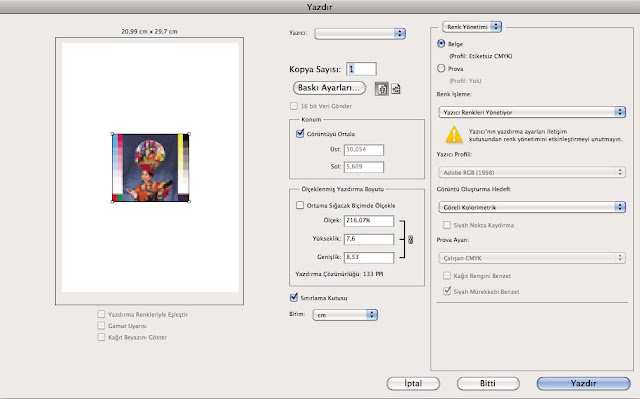
Task: Open the Adobe RGB (1998) profile dropdown
Action: (x=532, y=172)
